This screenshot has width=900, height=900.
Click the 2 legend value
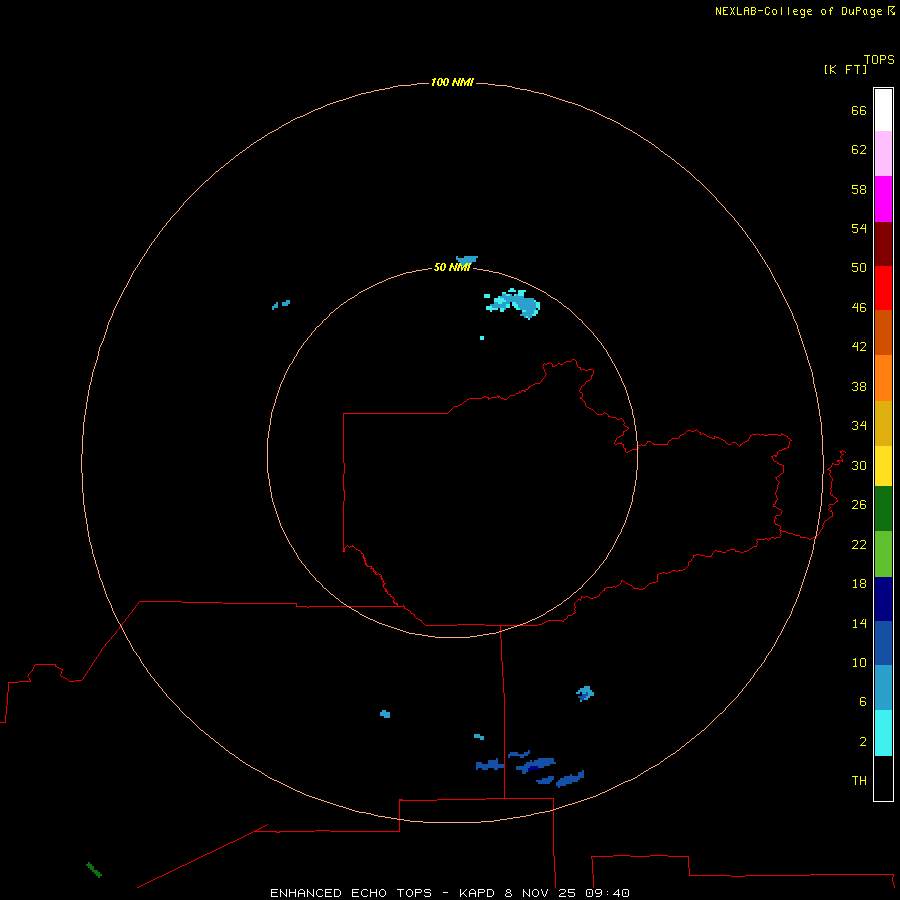click(x=863, y=741)
